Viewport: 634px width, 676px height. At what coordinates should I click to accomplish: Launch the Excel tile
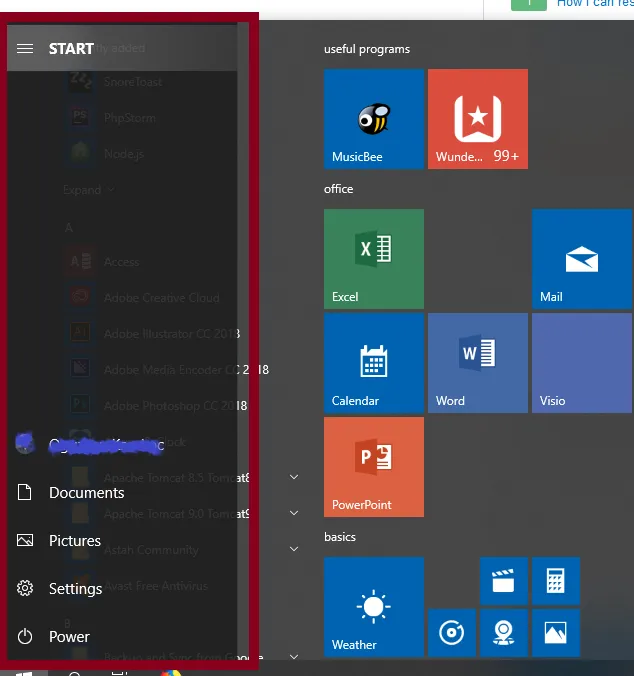point(374,259)
